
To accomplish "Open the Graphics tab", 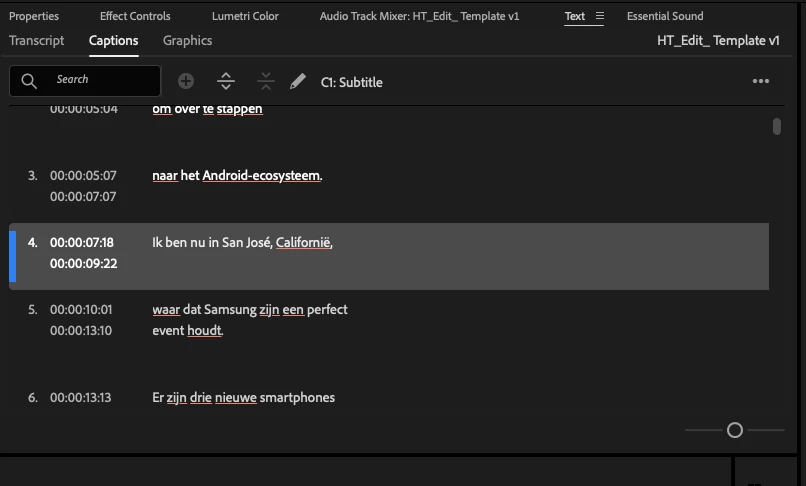I will (x=188, y=41).
